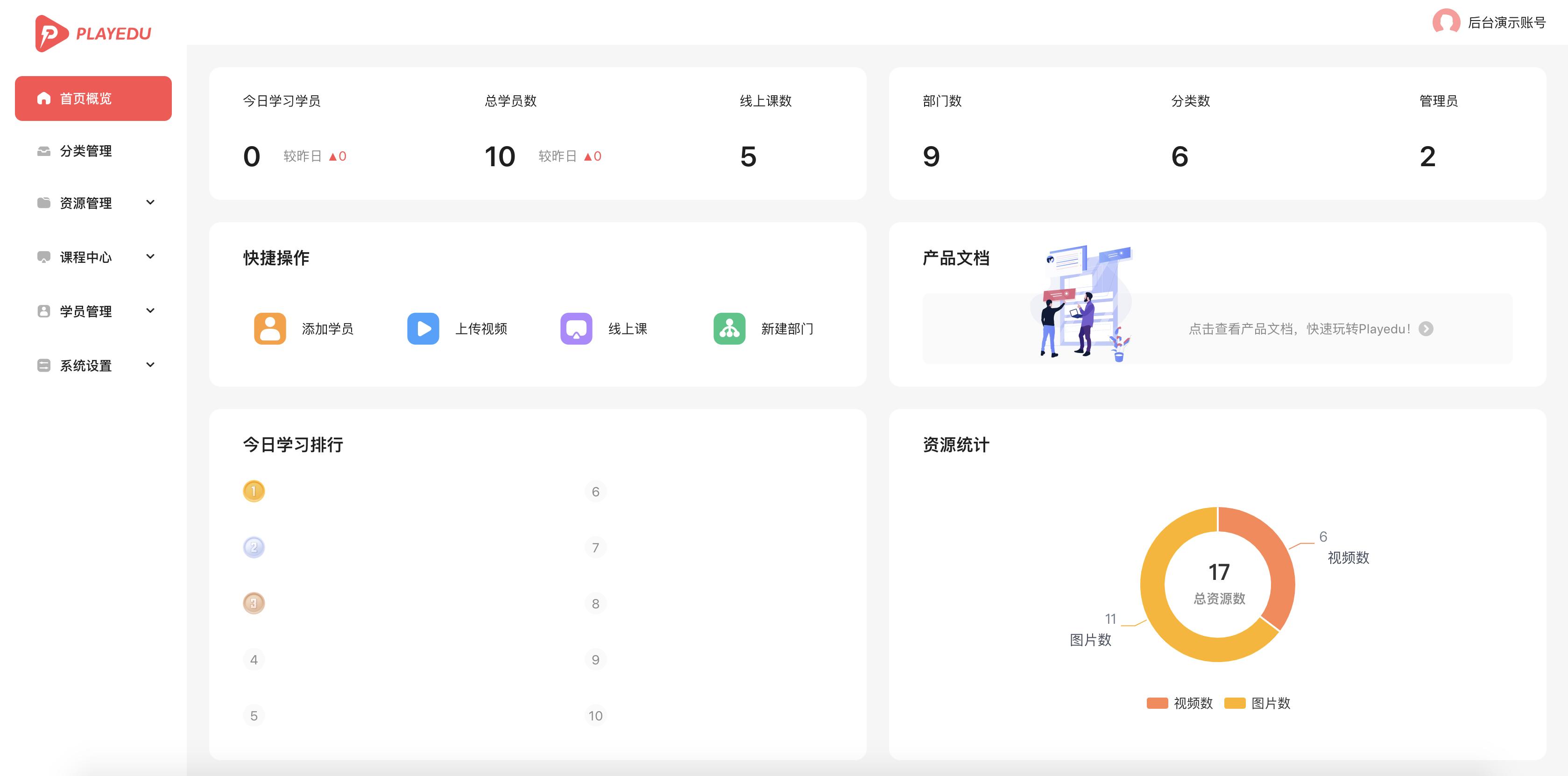
Task: Click the 上传视频 blue play icon
Action: pyautogui.click(x=423, y=329)
